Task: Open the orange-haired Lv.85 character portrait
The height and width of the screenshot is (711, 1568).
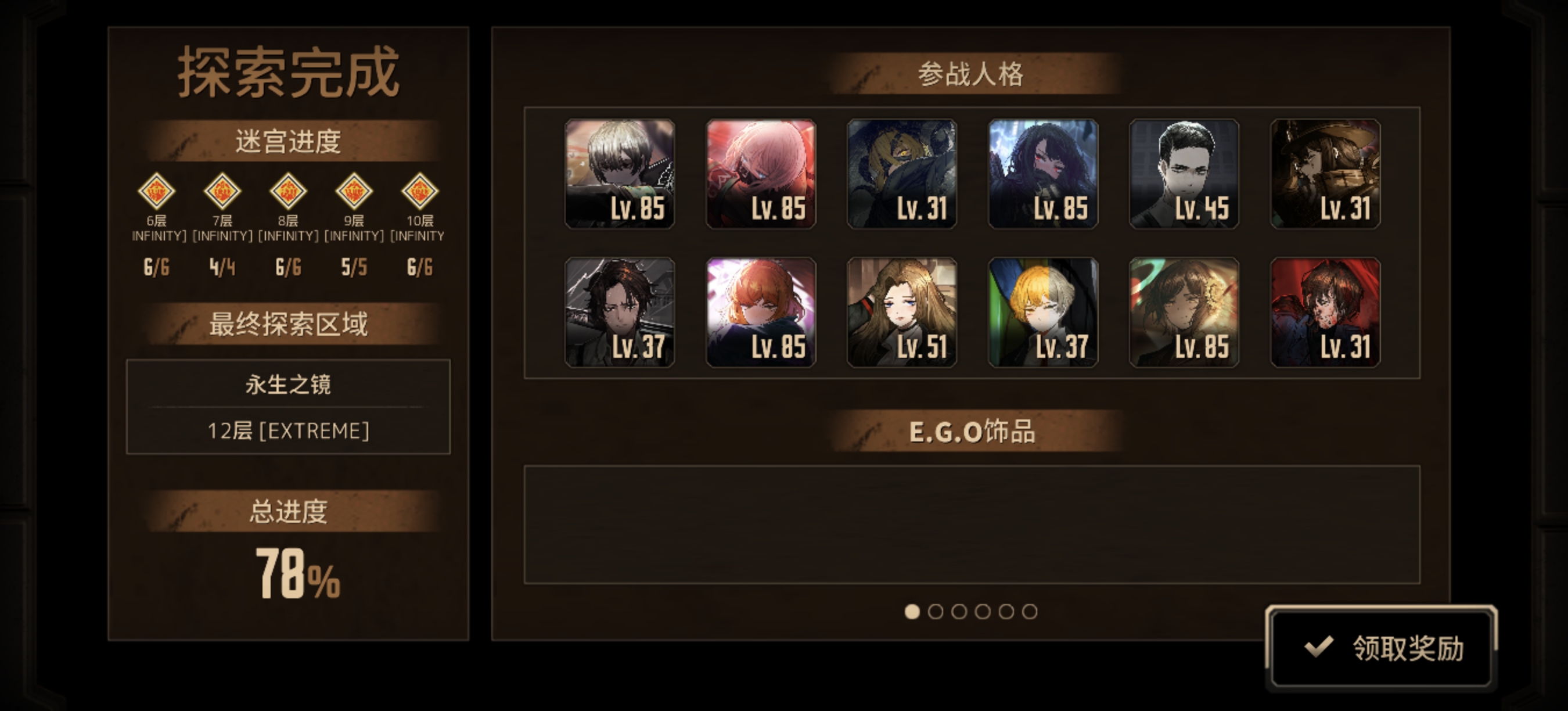Action: pyautogui.click(x=761, y=313)
